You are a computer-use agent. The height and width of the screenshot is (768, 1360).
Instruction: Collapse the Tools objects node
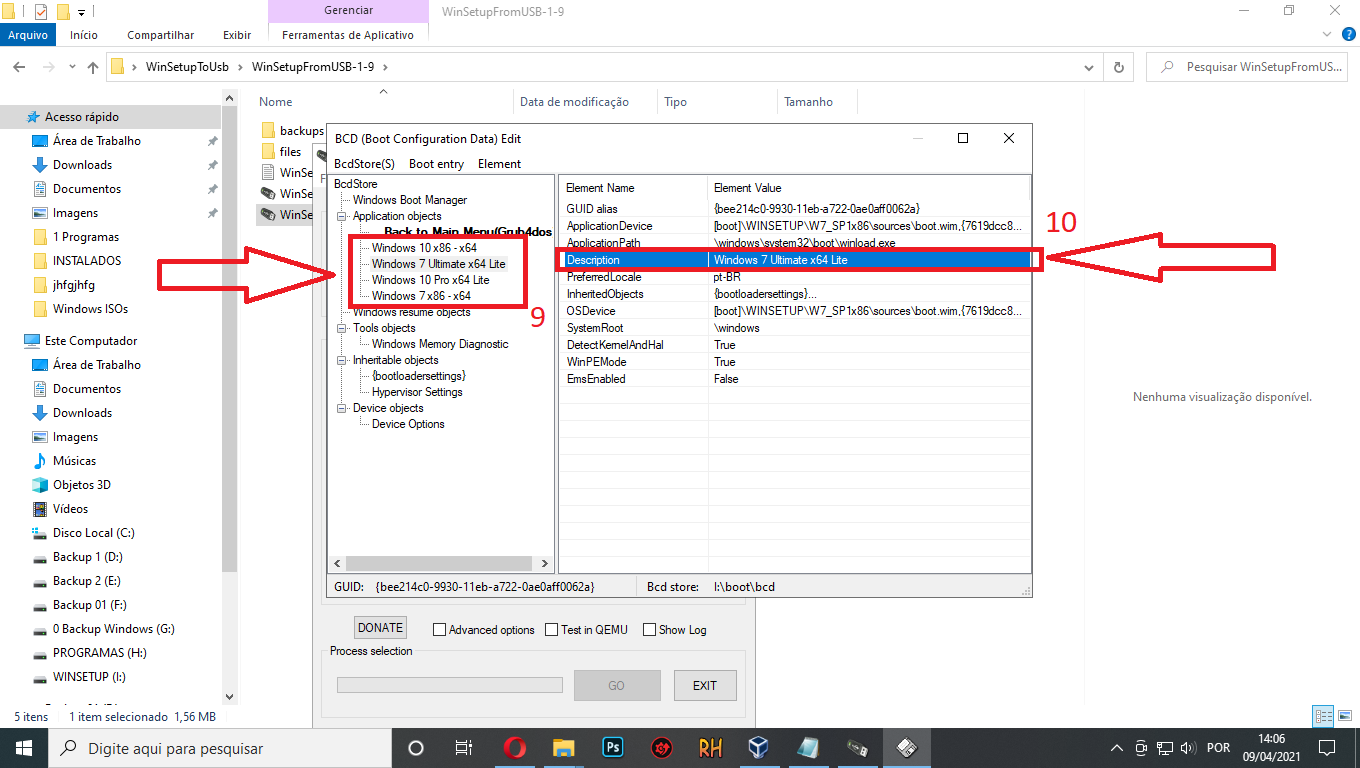[343, 328]
